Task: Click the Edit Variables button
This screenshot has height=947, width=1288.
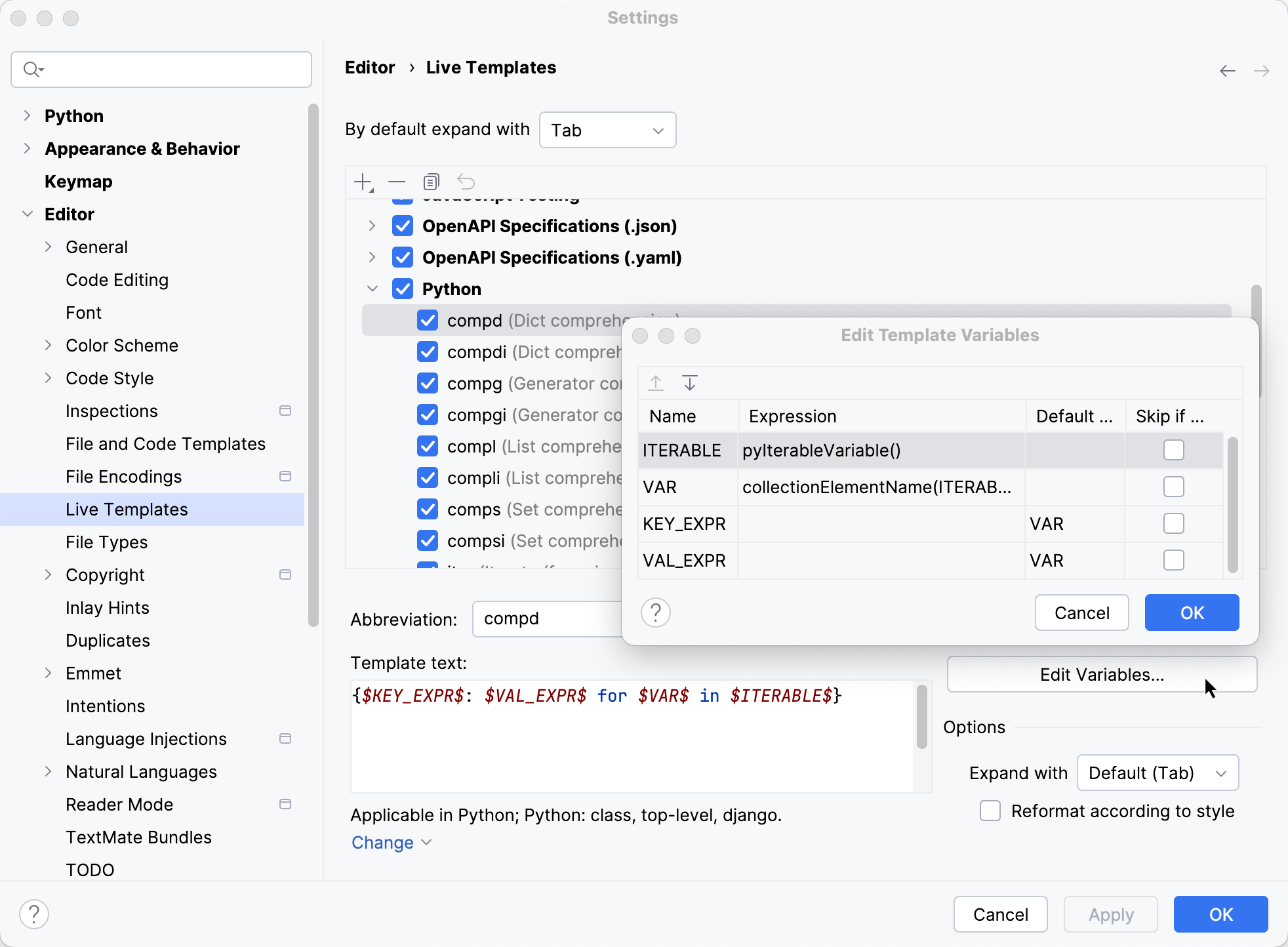Action: point(1101,674)
